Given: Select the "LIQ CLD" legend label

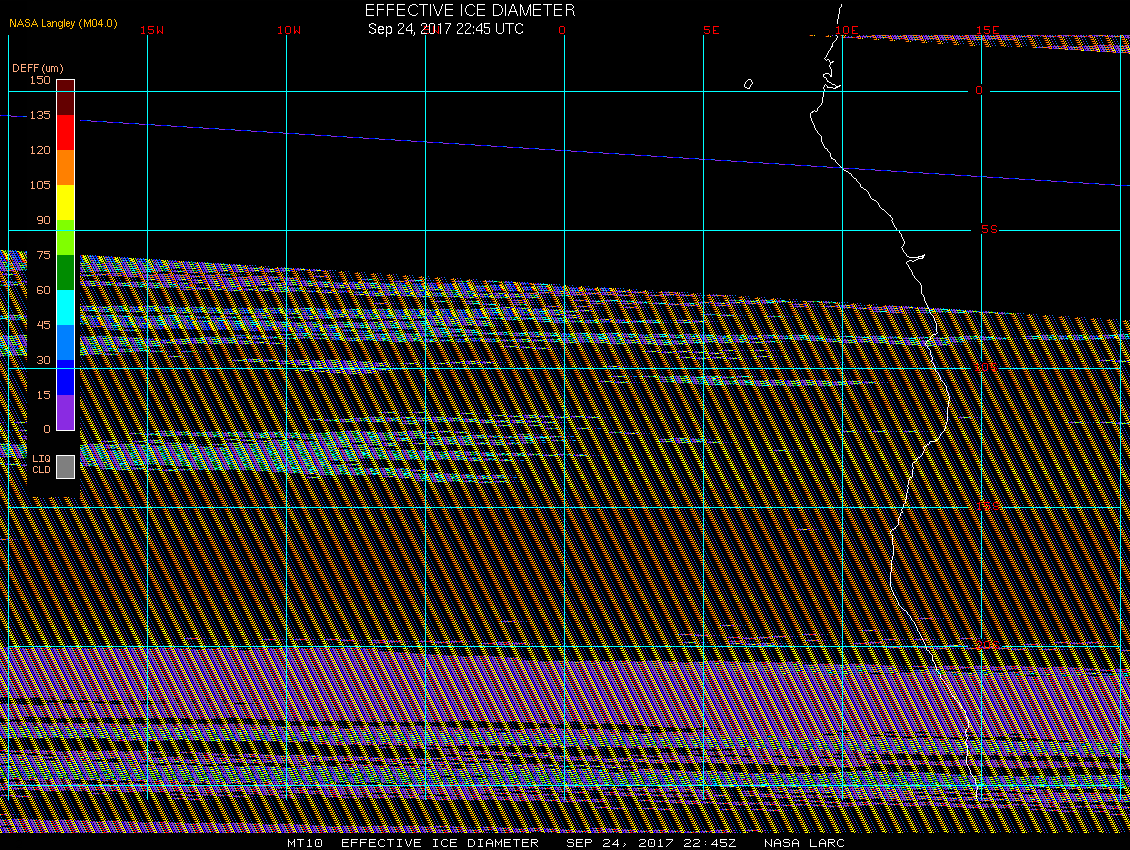Looking at the screenshot, I should [x=42, y=464].
